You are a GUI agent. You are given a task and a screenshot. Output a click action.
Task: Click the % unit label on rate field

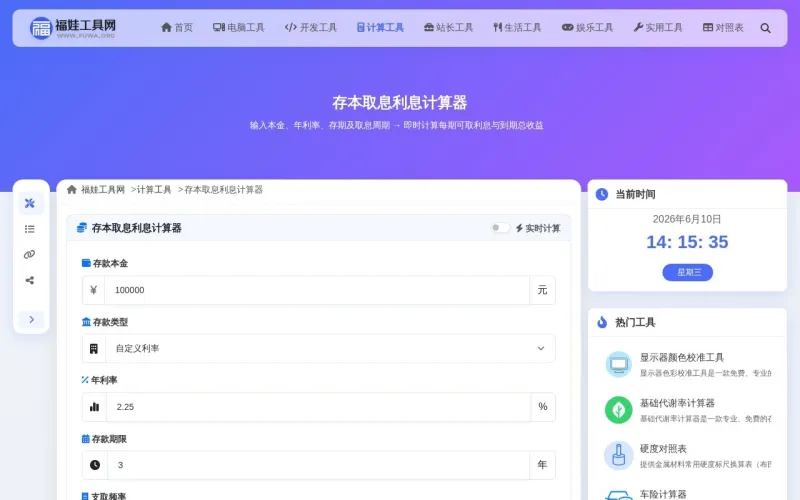click(x=543, y=407)
